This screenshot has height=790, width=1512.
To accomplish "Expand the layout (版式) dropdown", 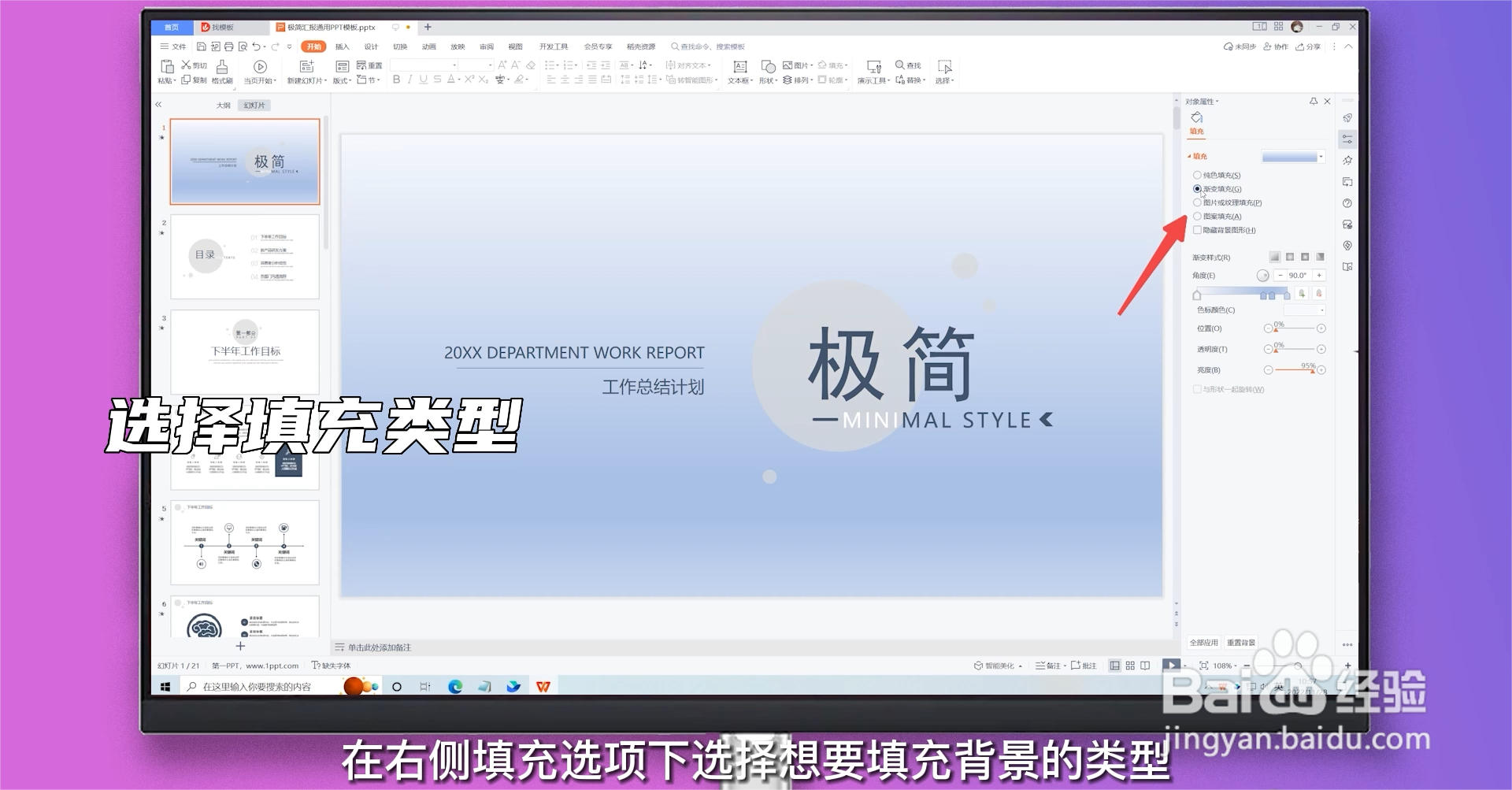I will coord(341,80).
